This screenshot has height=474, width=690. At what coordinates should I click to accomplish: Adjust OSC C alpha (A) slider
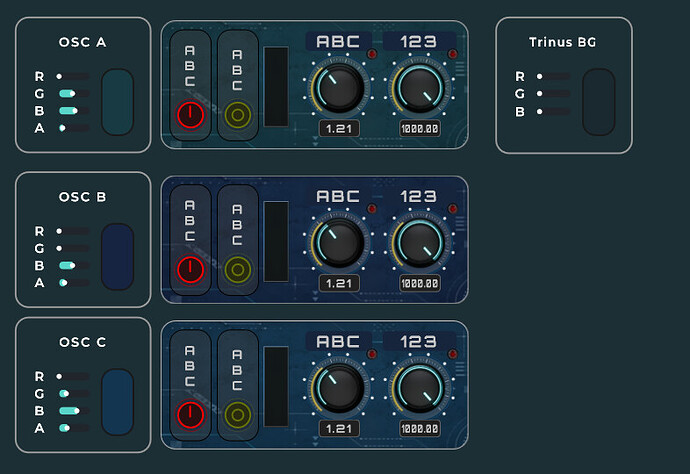pos(73,428)
